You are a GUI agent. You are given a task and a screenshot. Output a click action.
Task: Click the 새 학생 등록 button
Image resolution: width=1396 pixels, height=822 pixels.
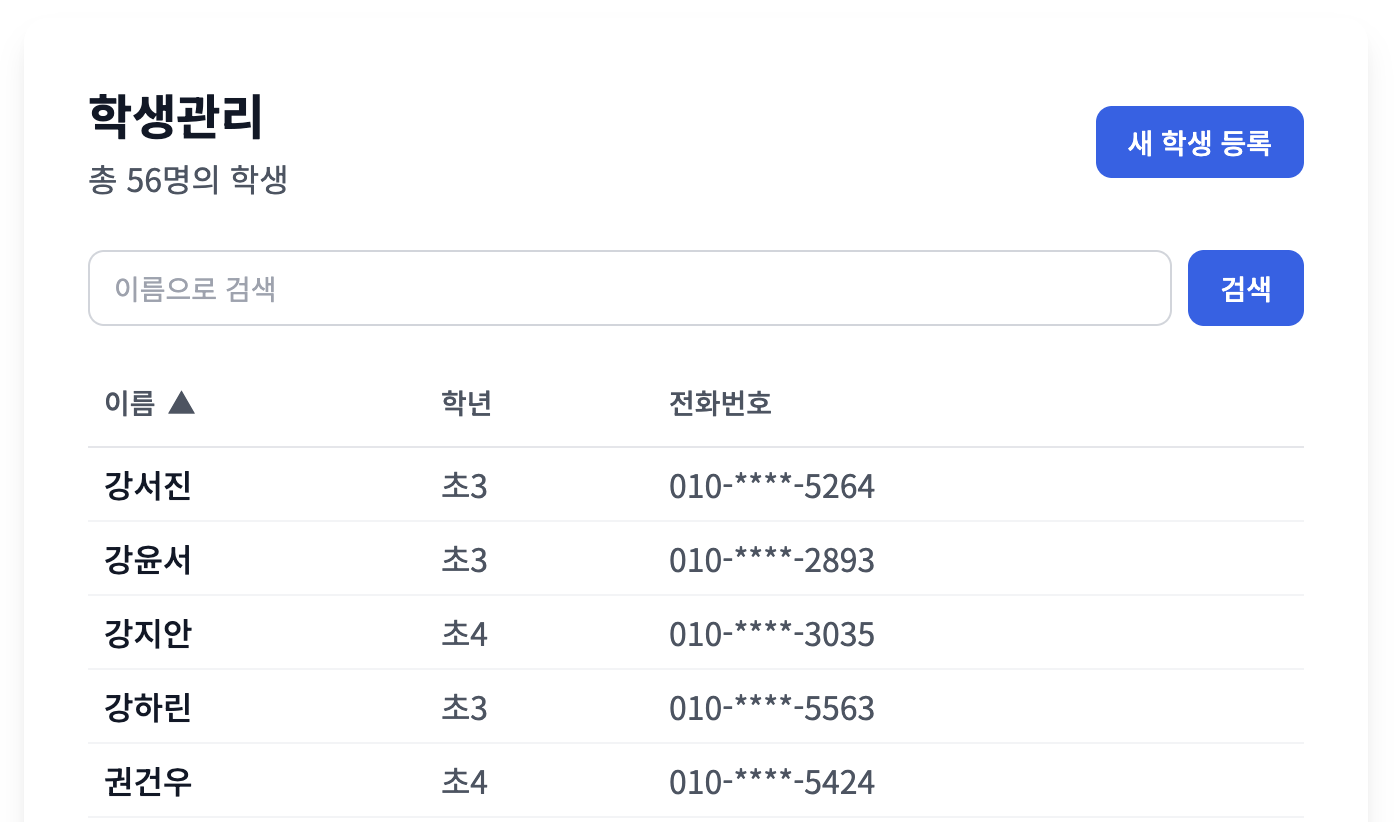coord(1199,142)
